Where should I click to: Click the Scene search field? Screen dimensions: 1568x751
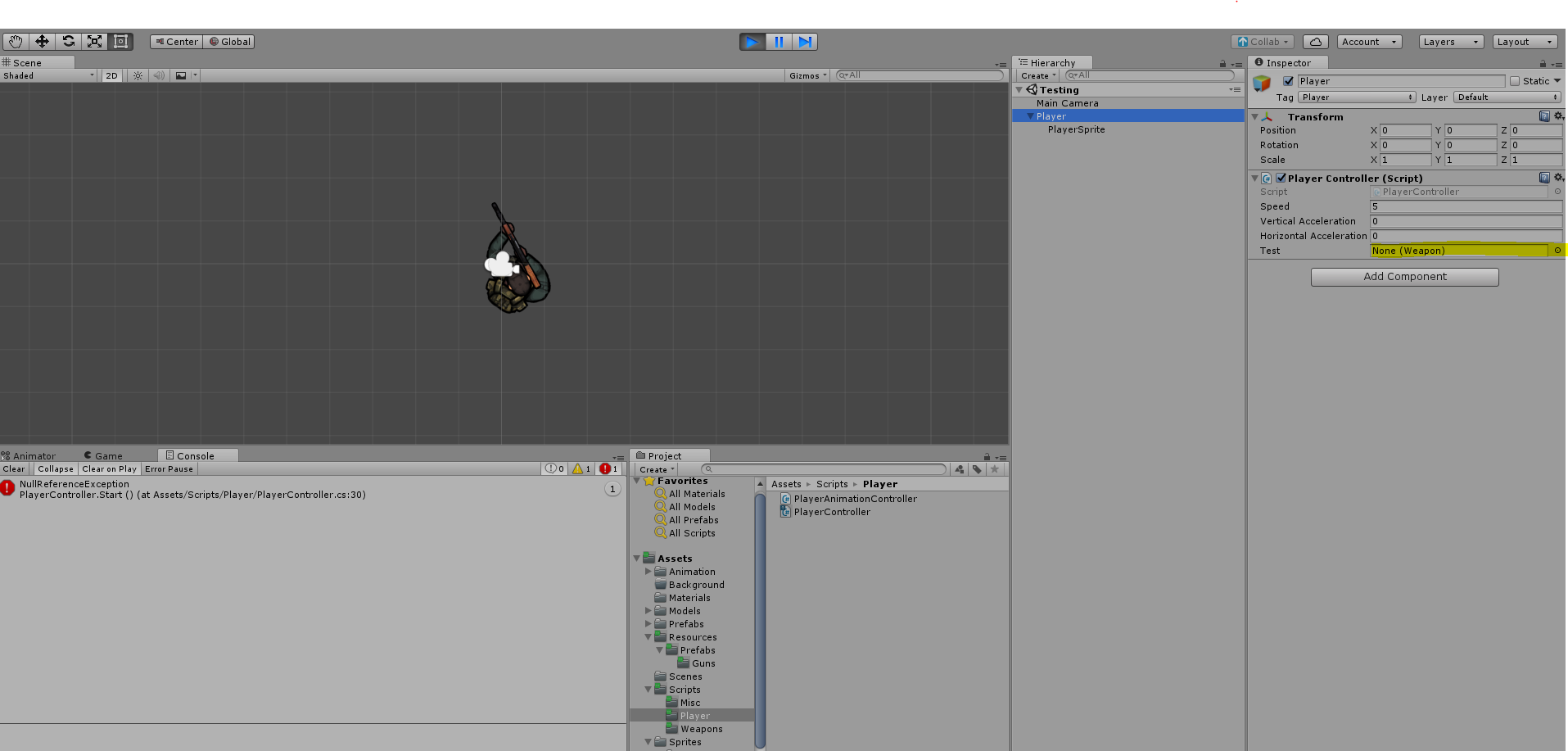tap(920, 75)
